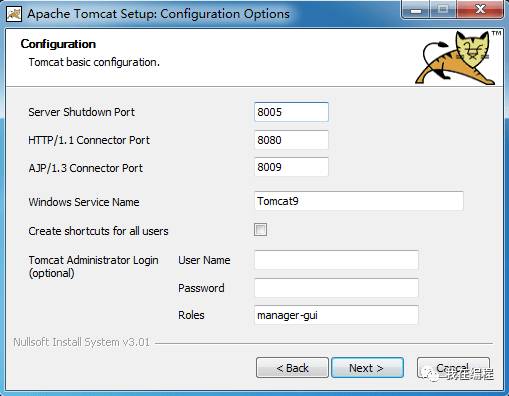Click the Tomcat setup title bar icon
Image resolution: width=509 pixels, height=396 pixels.
click(x=14, y=14)
